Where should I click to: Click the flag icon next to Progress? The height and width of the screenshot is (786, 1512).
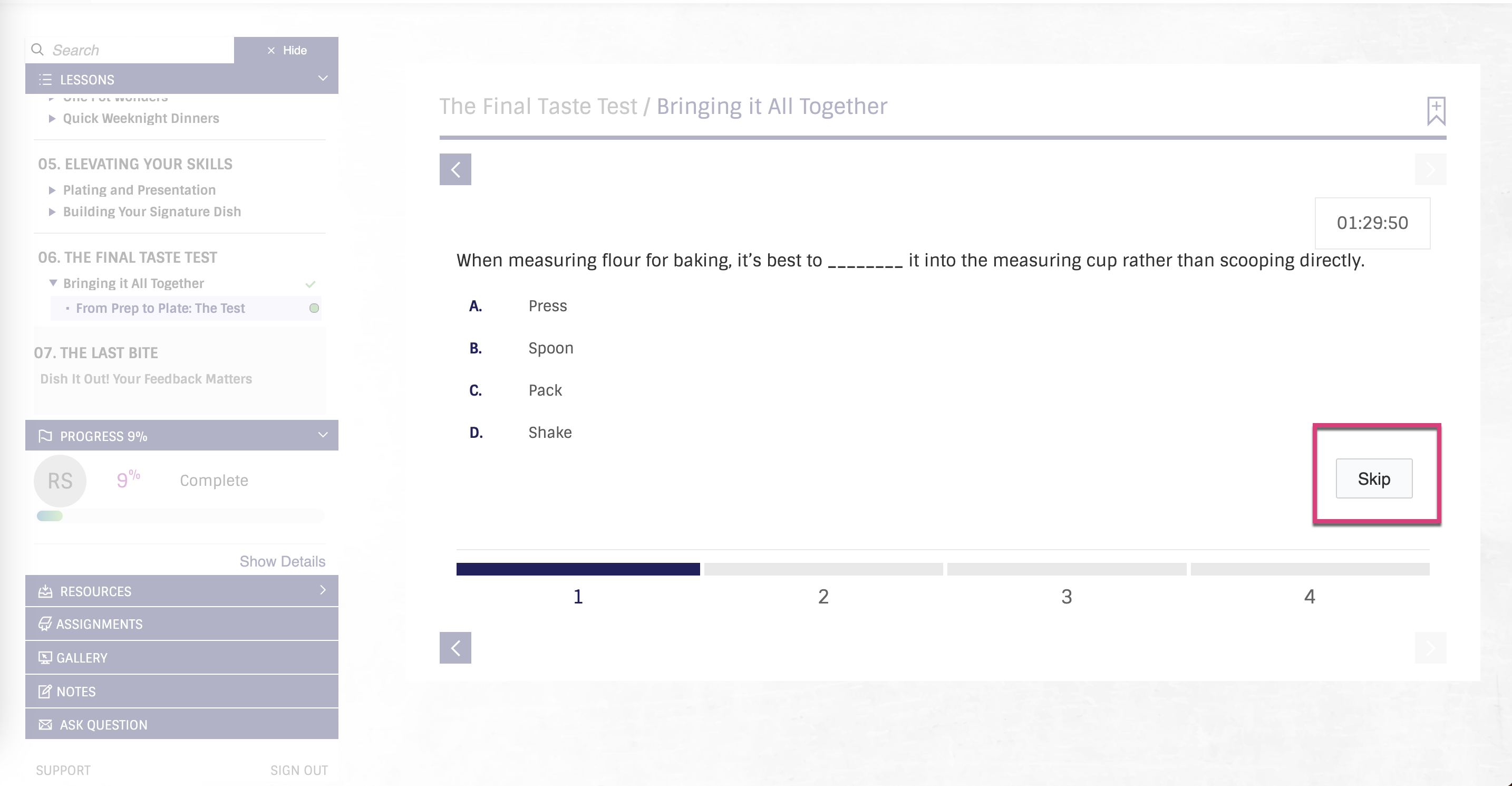[45, 436]
